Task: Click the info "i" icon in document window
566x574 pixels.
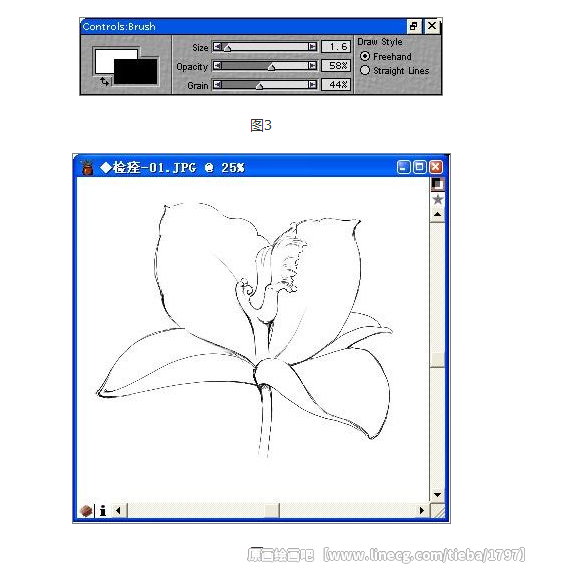Action: [x=103, y=510]
